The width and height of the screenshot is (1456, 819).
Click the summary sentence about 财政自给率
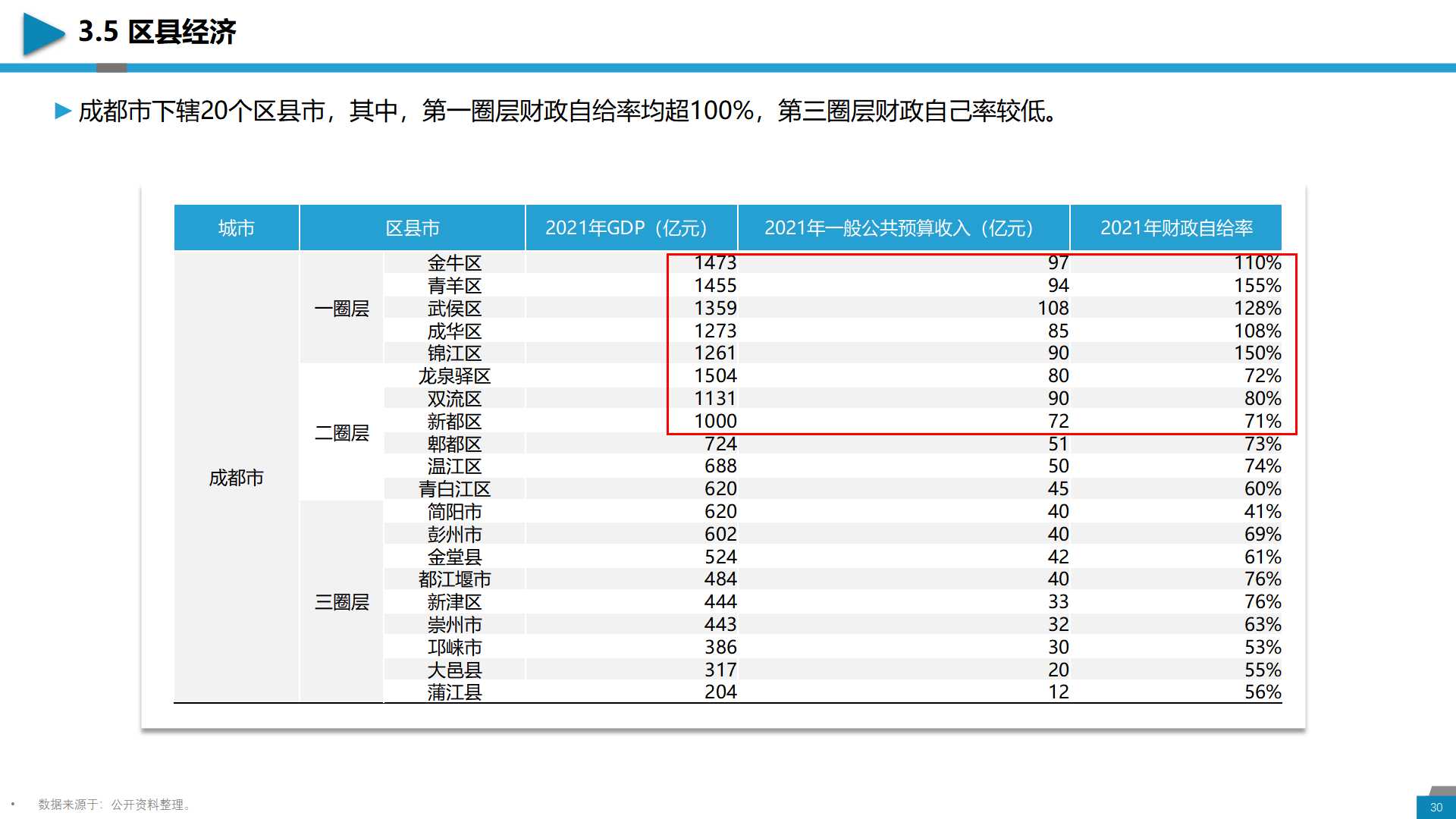(x=567, y=111)
